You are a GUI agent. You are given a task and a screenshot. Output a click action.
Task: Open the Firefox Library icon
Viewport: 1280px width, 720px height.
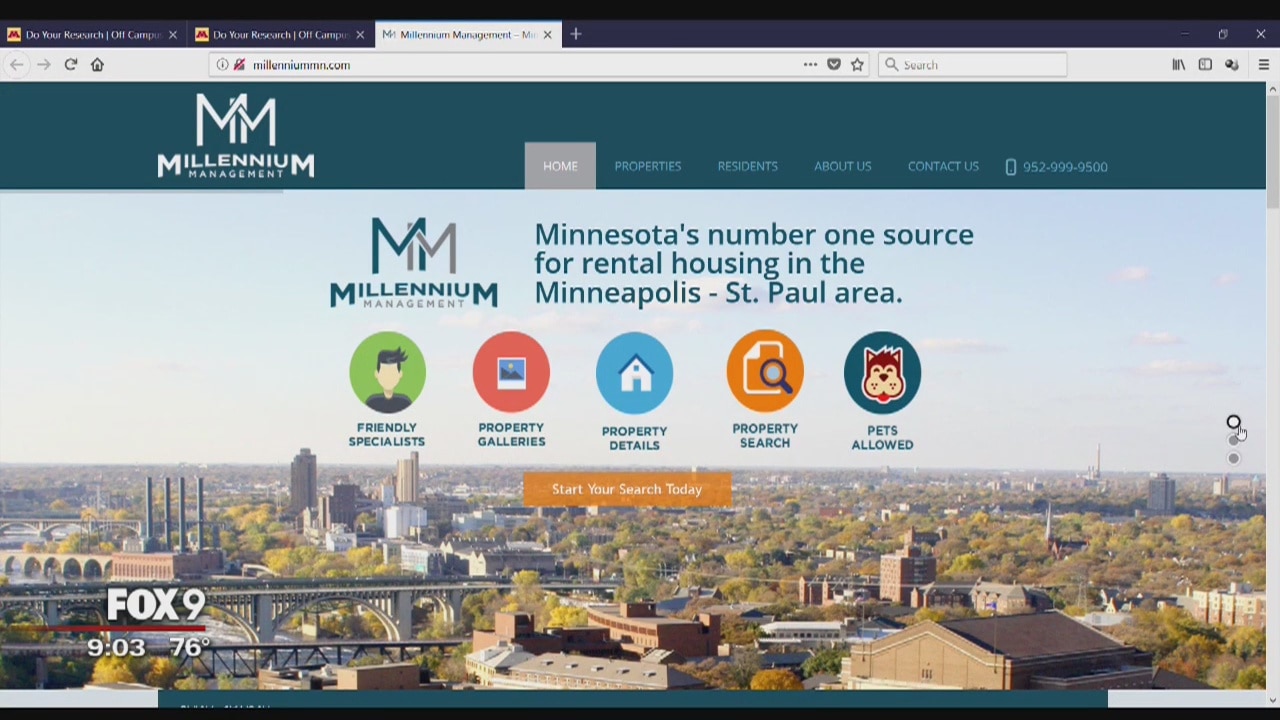pos(1179,64)
